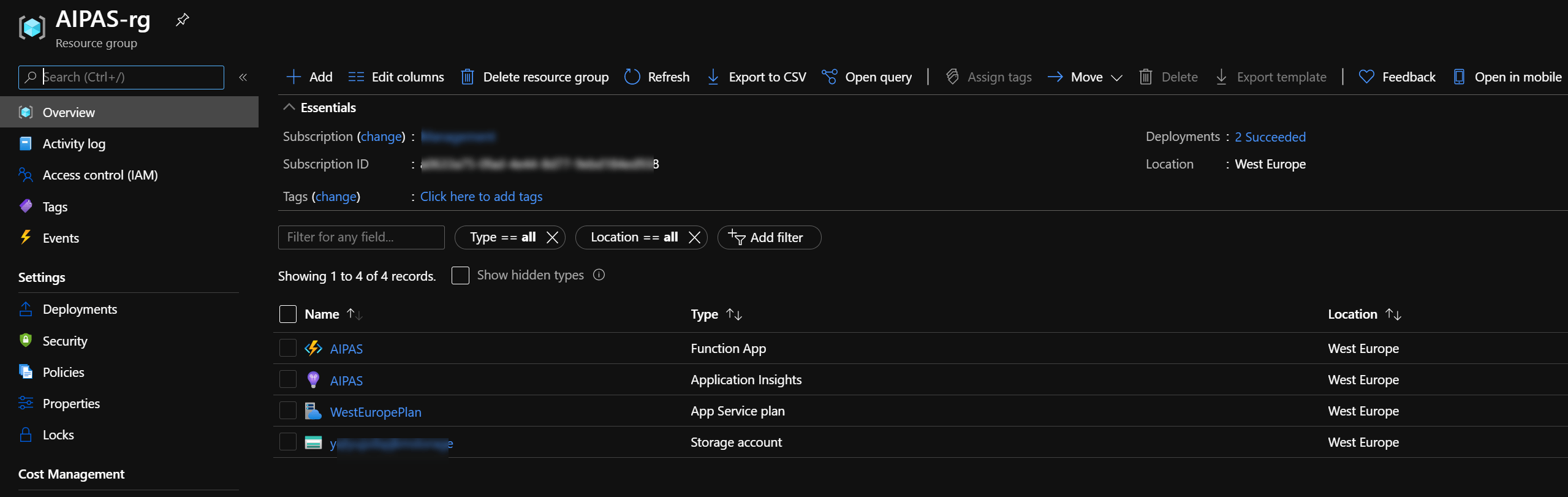The height and width of the screenshot is (497, 1568).
Task: Click the Open query graph icon
Action: click(830, 77)
